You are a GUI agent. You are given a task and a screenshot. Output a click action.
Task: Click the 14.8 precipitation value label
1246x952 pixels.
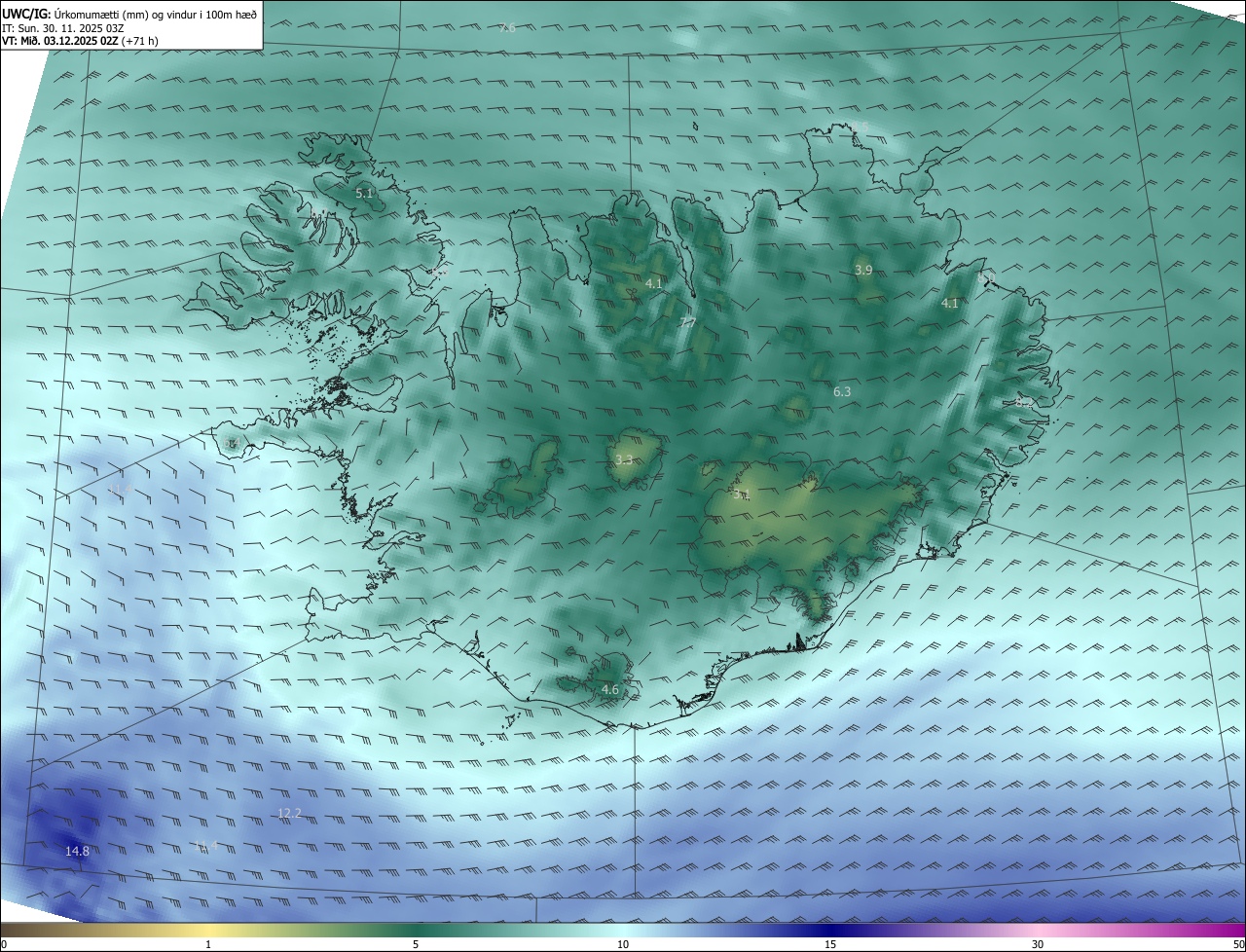[77, 851]
